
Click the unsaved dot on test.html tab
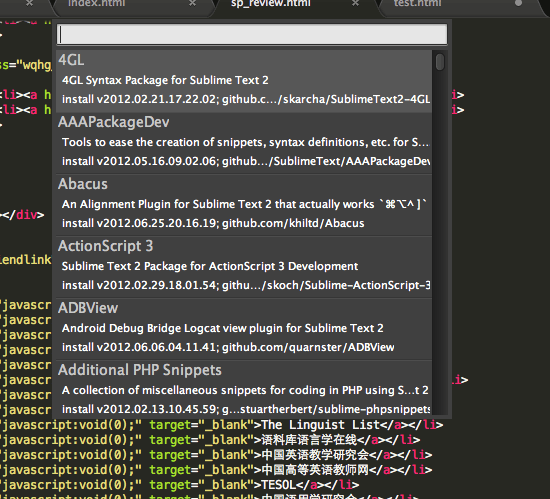click(518, 3)
